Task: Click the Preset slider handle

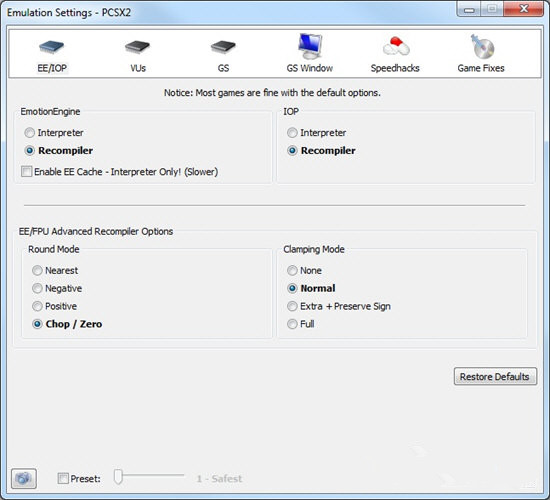Action: tap(118, 477)
